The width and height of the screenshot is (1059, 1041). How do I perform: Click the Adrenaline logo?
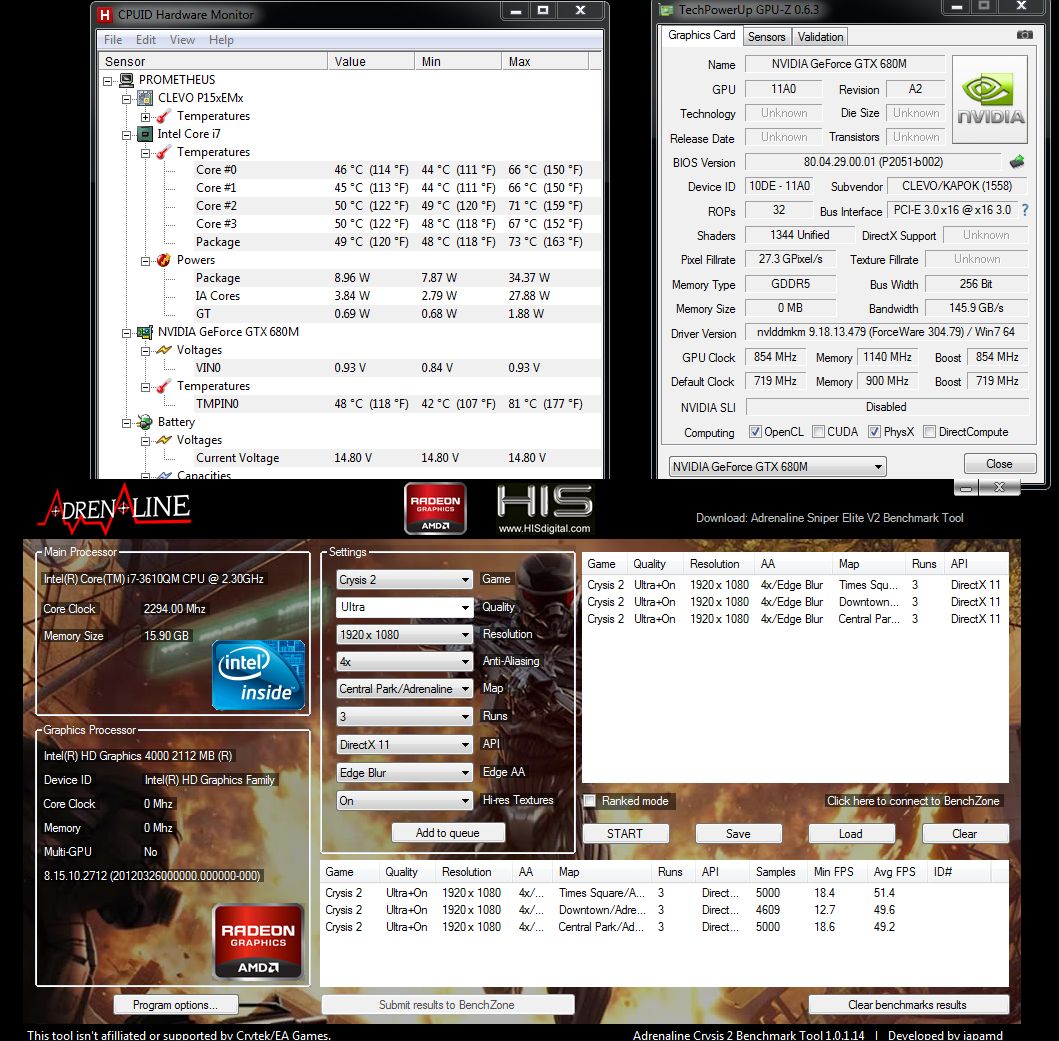pos(115,510)
